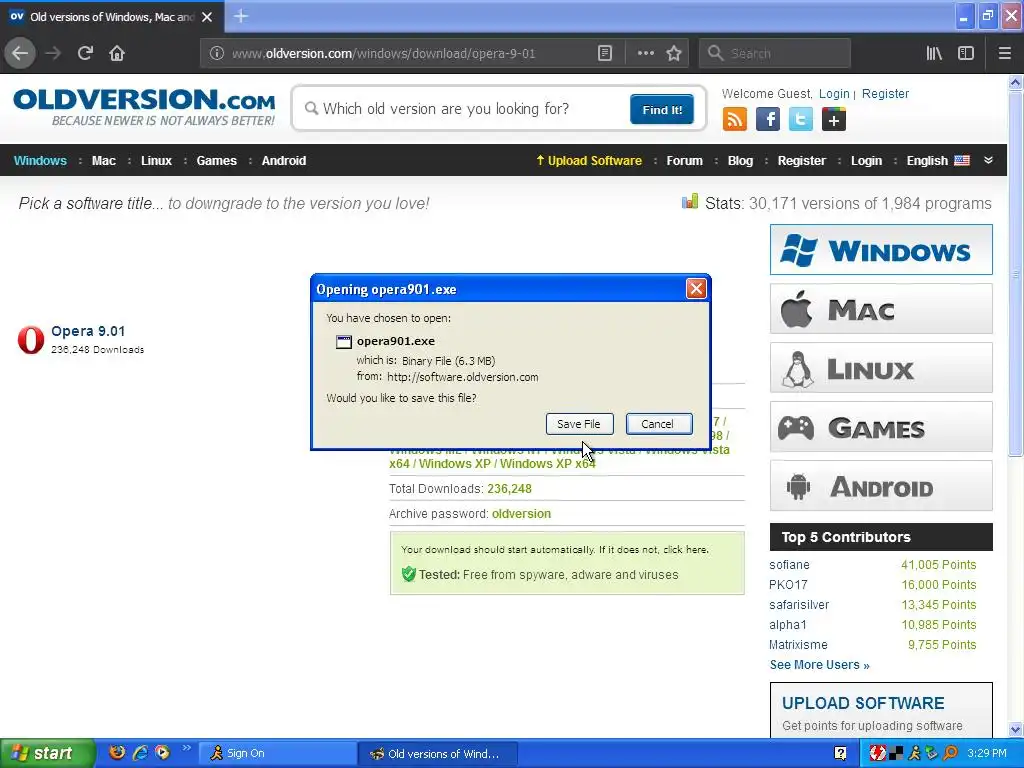This screenshot has width=1024, height=768.
Task: Select the Linux nav menu item
Action: click(156, 161)
